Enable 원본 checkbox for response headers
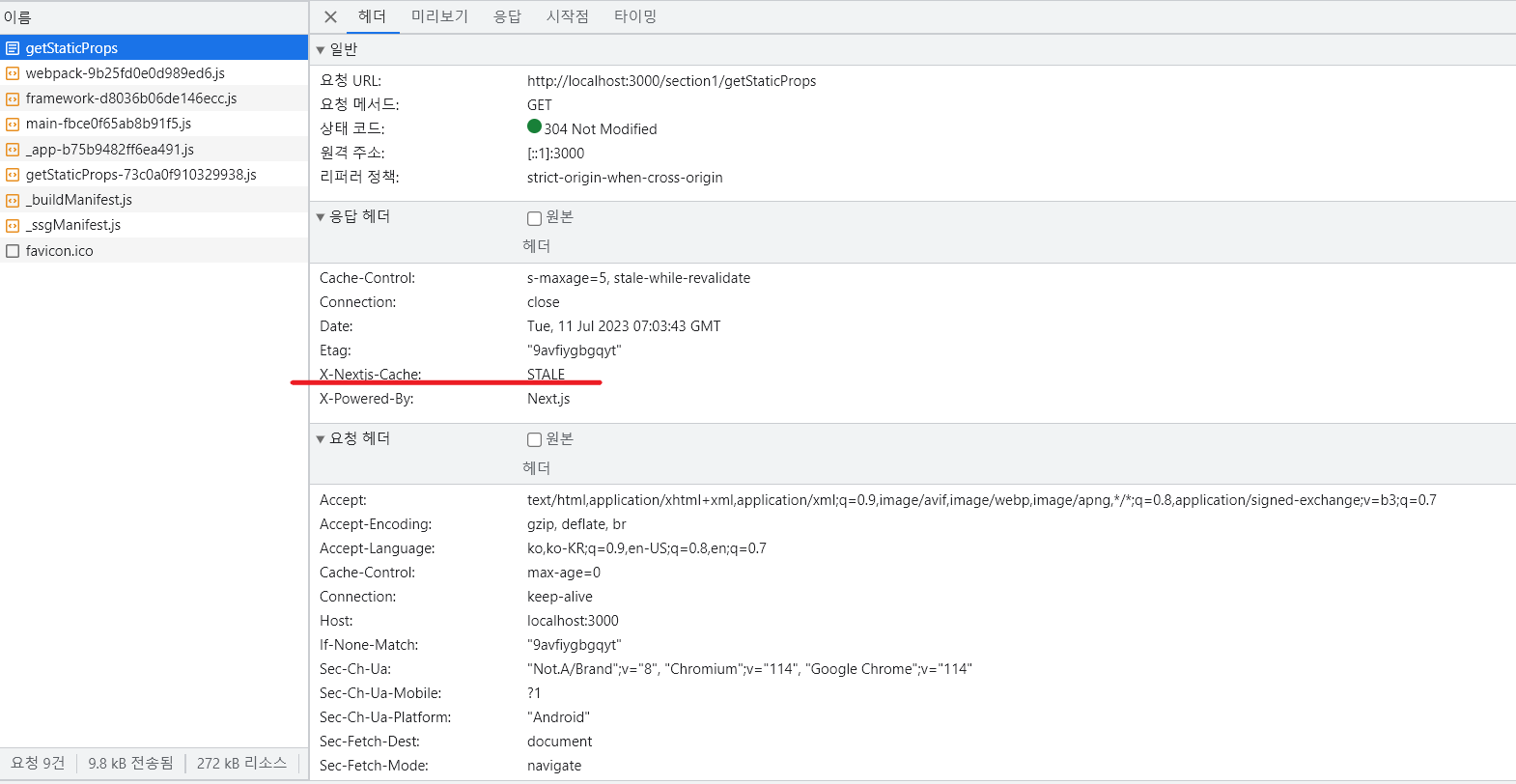The height and width of the screenshot is (784, 1516). coord(534,218)
